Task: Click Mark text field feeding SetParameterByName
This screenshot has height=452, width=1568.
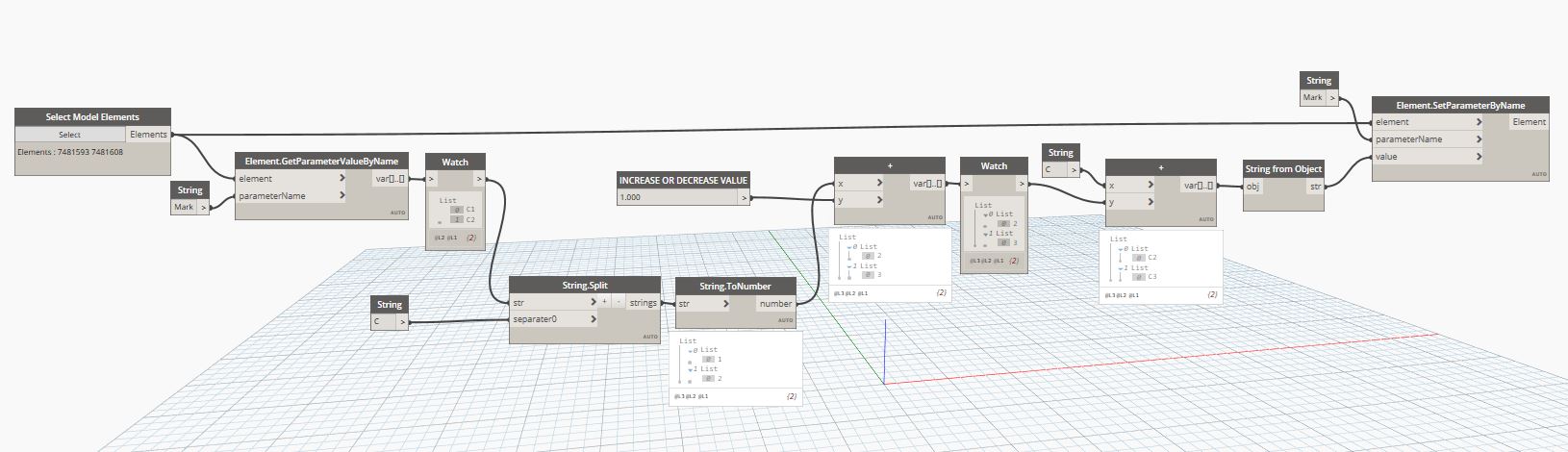Action: click(x=1313, y=97)
